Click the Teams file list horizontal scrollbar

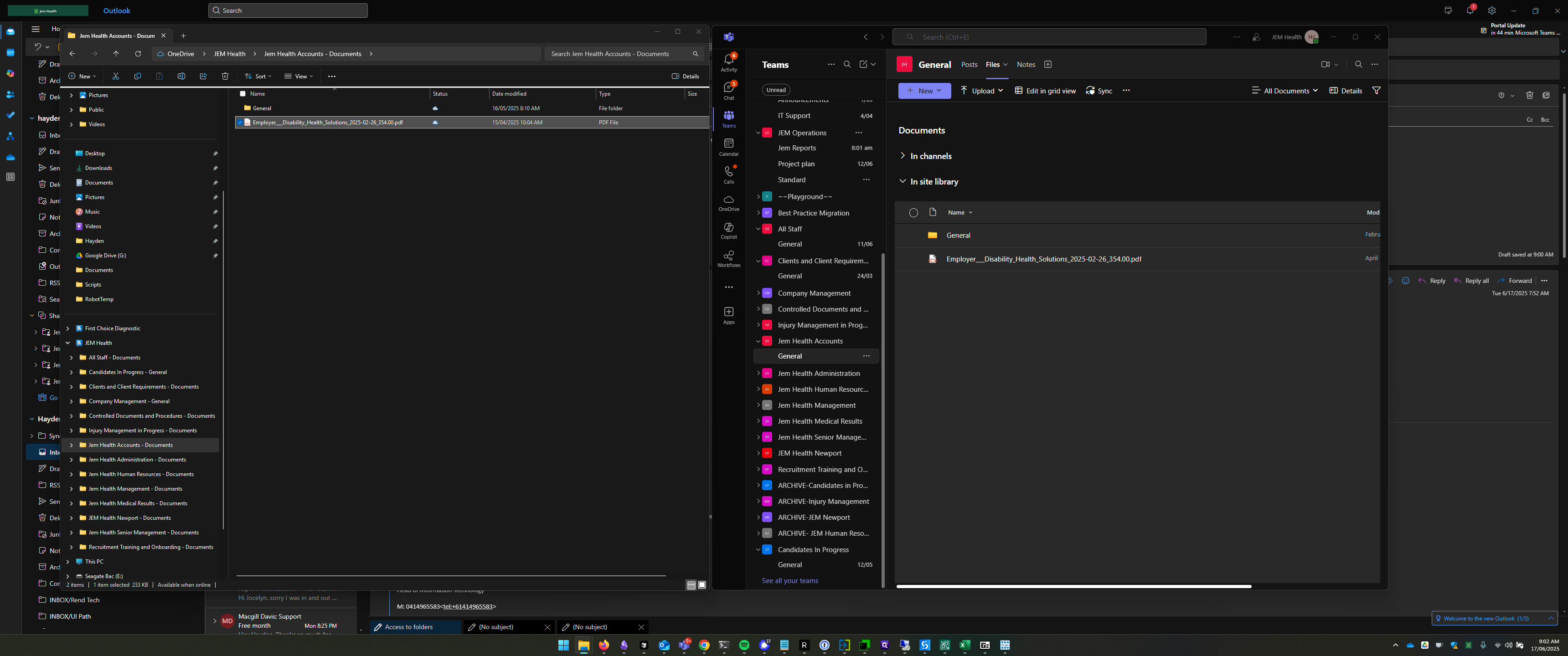coord(1074,586)
